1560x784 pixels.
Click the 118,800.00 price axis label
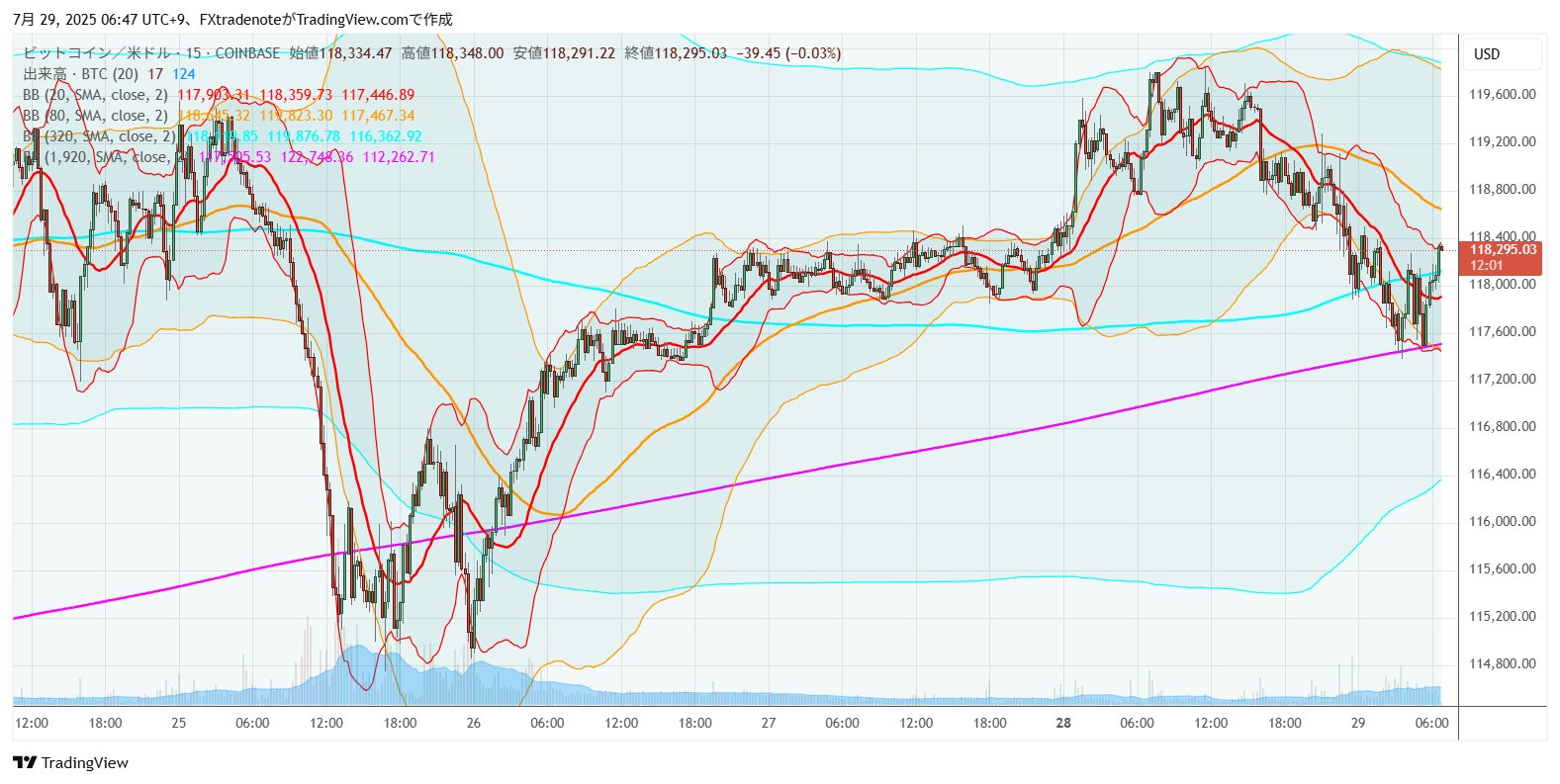coord(1503,190)
